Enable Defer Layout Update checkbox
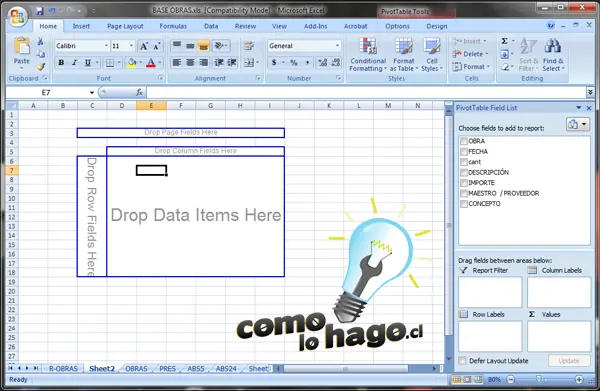This screenshot has width=600, height=391. click(463, 361)
